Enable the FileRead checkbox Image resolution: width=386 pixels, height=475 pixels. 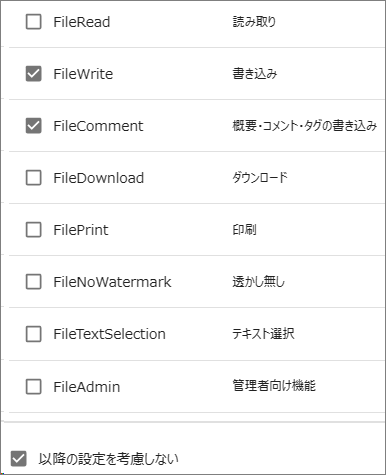[34, 22]
